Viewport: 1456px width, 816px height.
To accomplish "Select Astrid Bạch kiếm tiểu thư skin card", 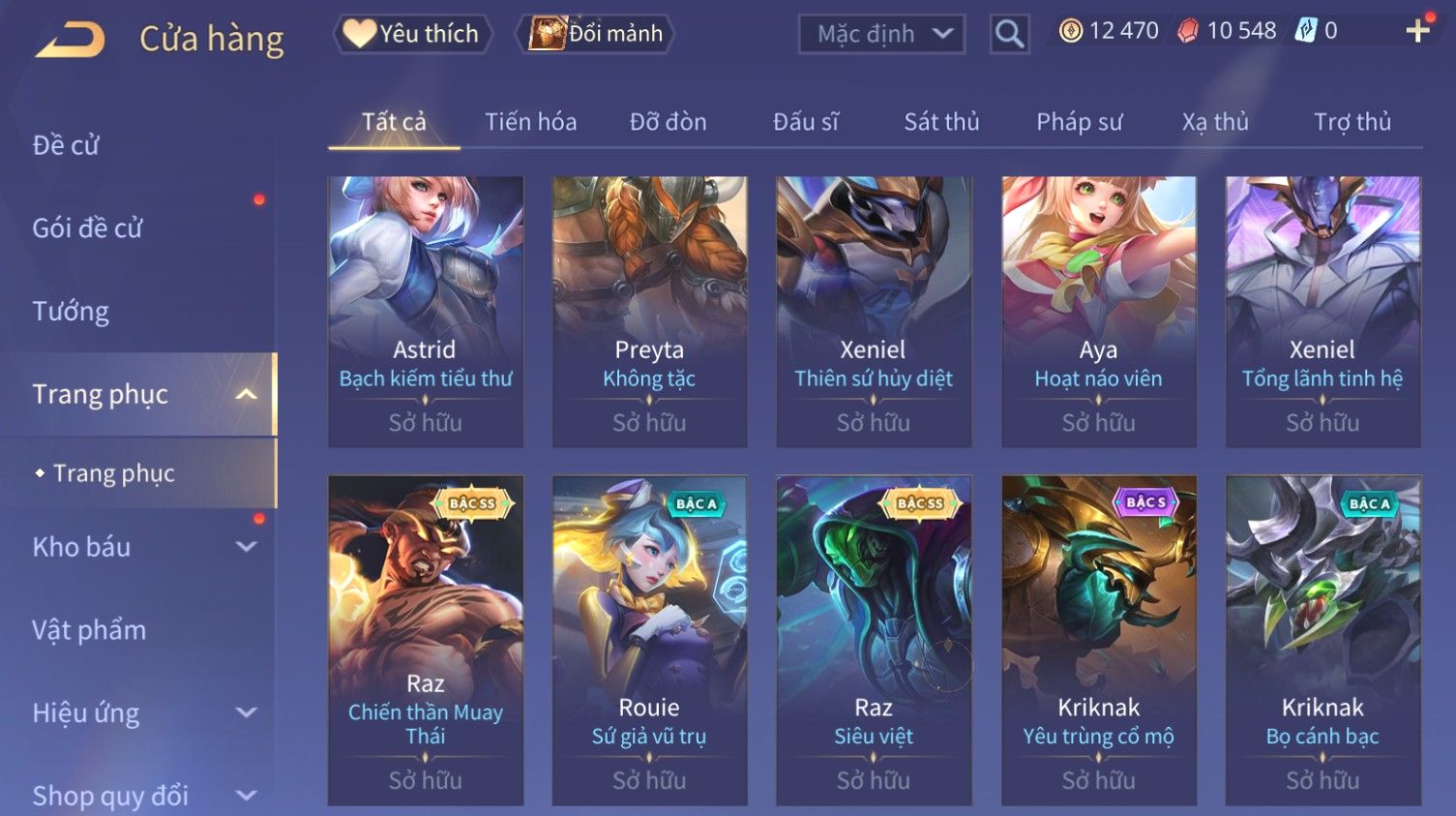I will (426, 312).
